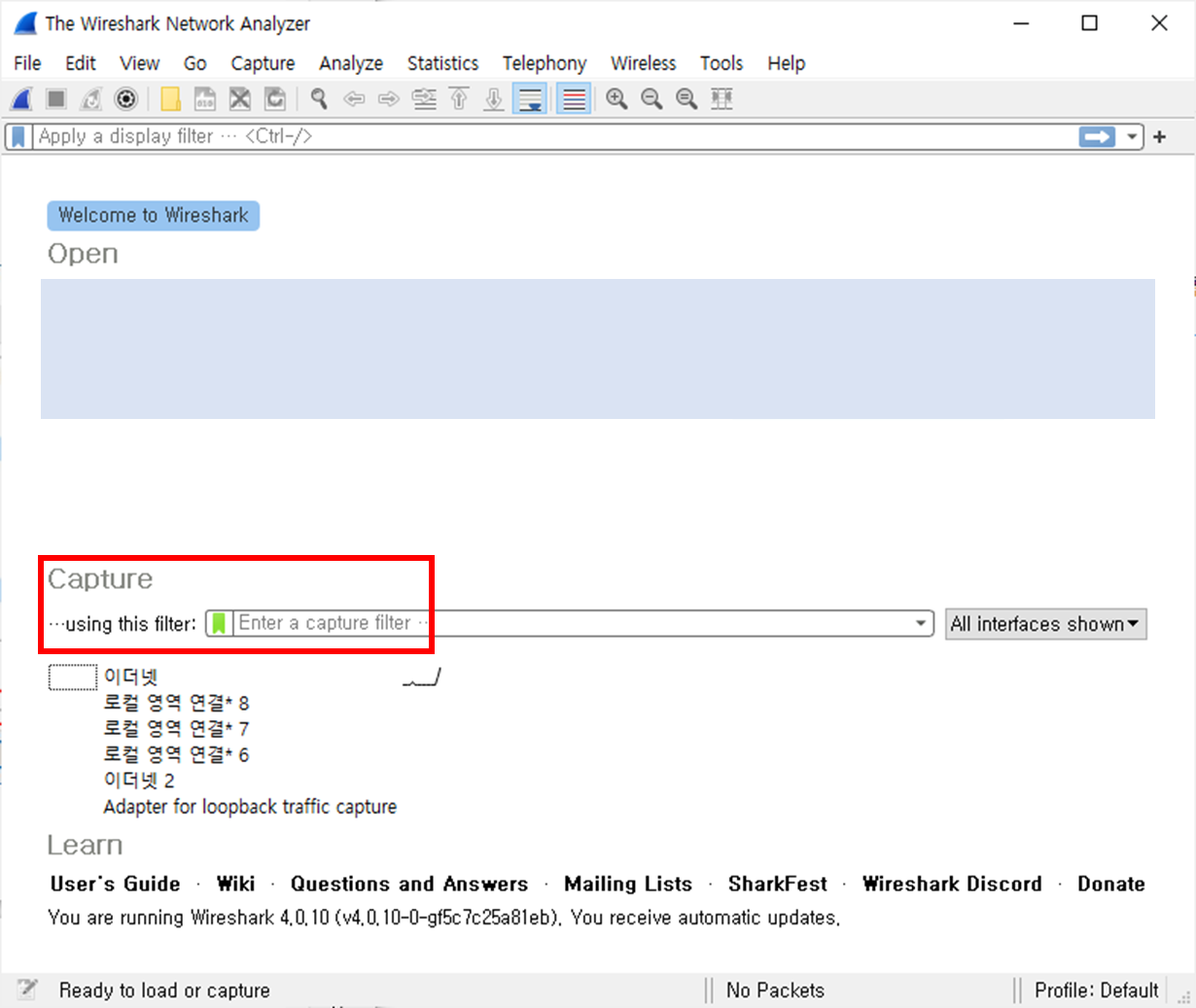The image size is (1196, 1008).
Task: Jump to first packet icon
Action: coord(459,98)
